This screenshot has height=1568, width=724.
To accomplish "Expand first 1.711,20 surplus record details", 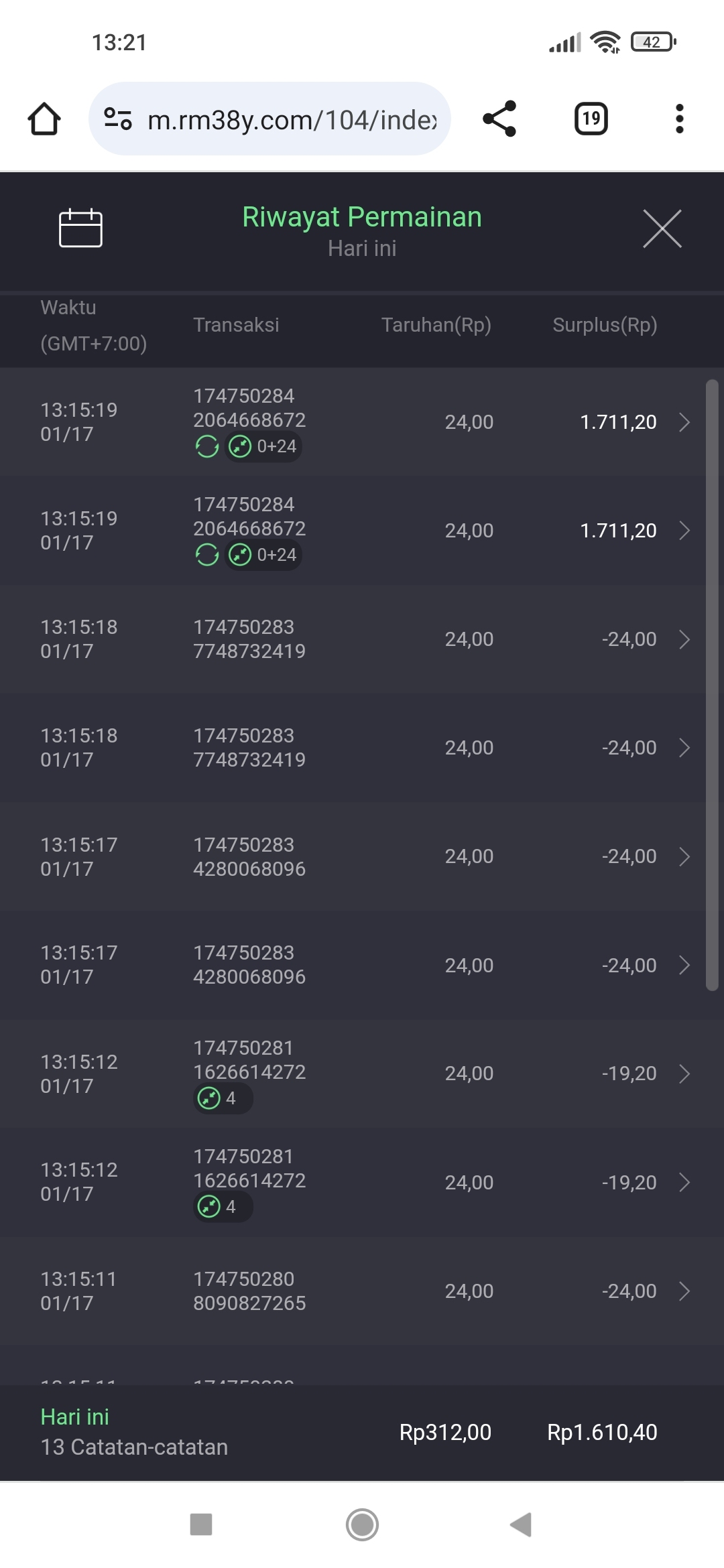I will click(684, 422).
